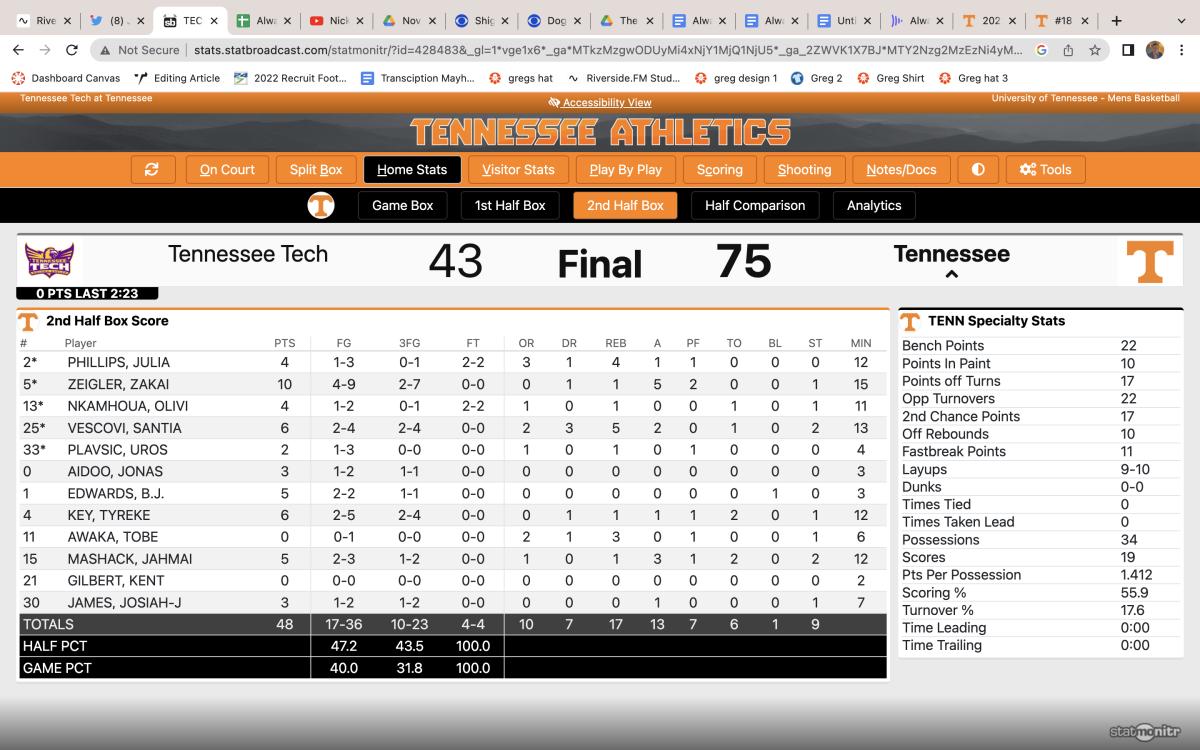Click the Tennessee Tech team logo

click(x=49, y=260)
